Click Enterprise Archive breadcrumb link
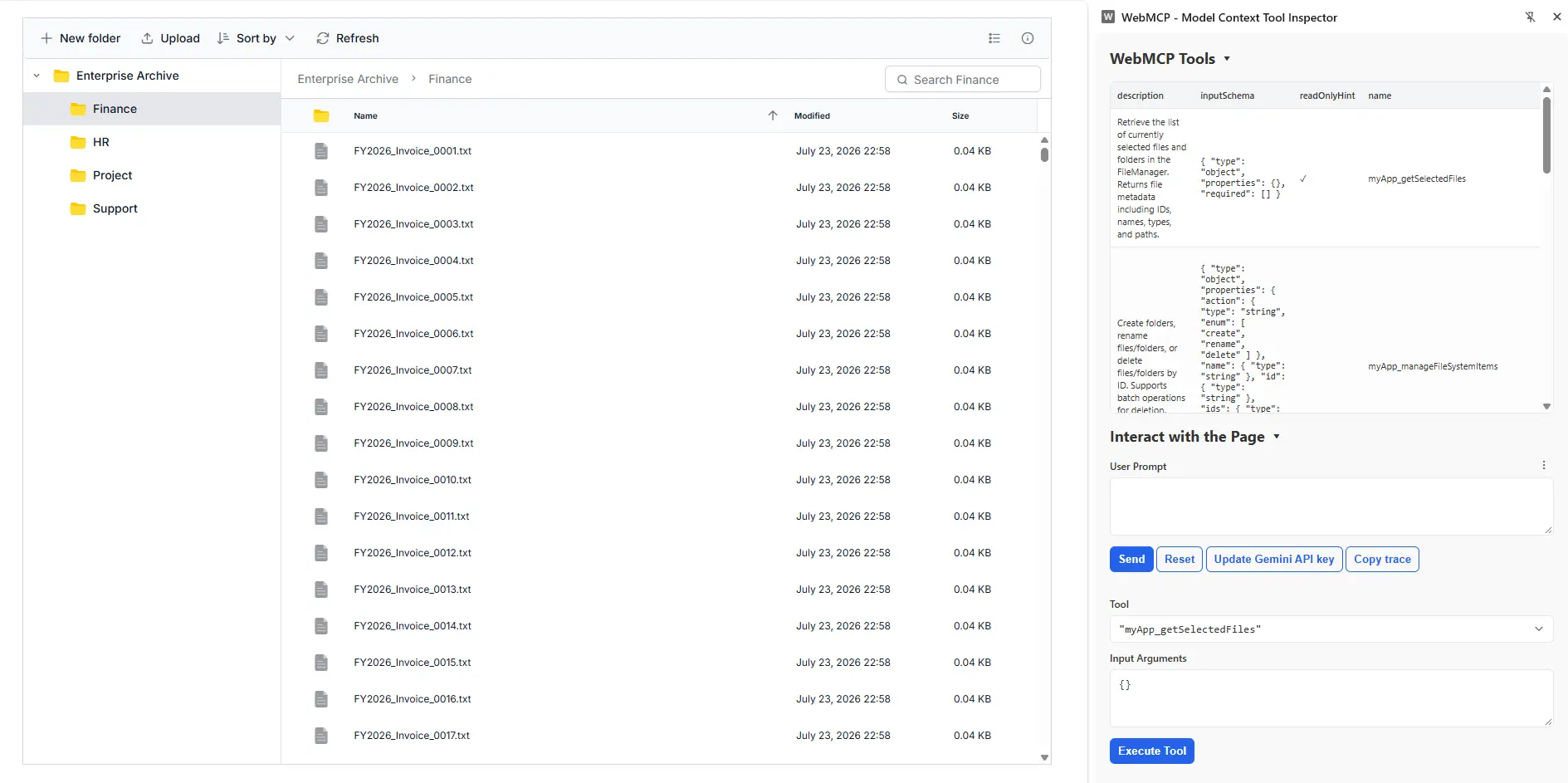 348,79
